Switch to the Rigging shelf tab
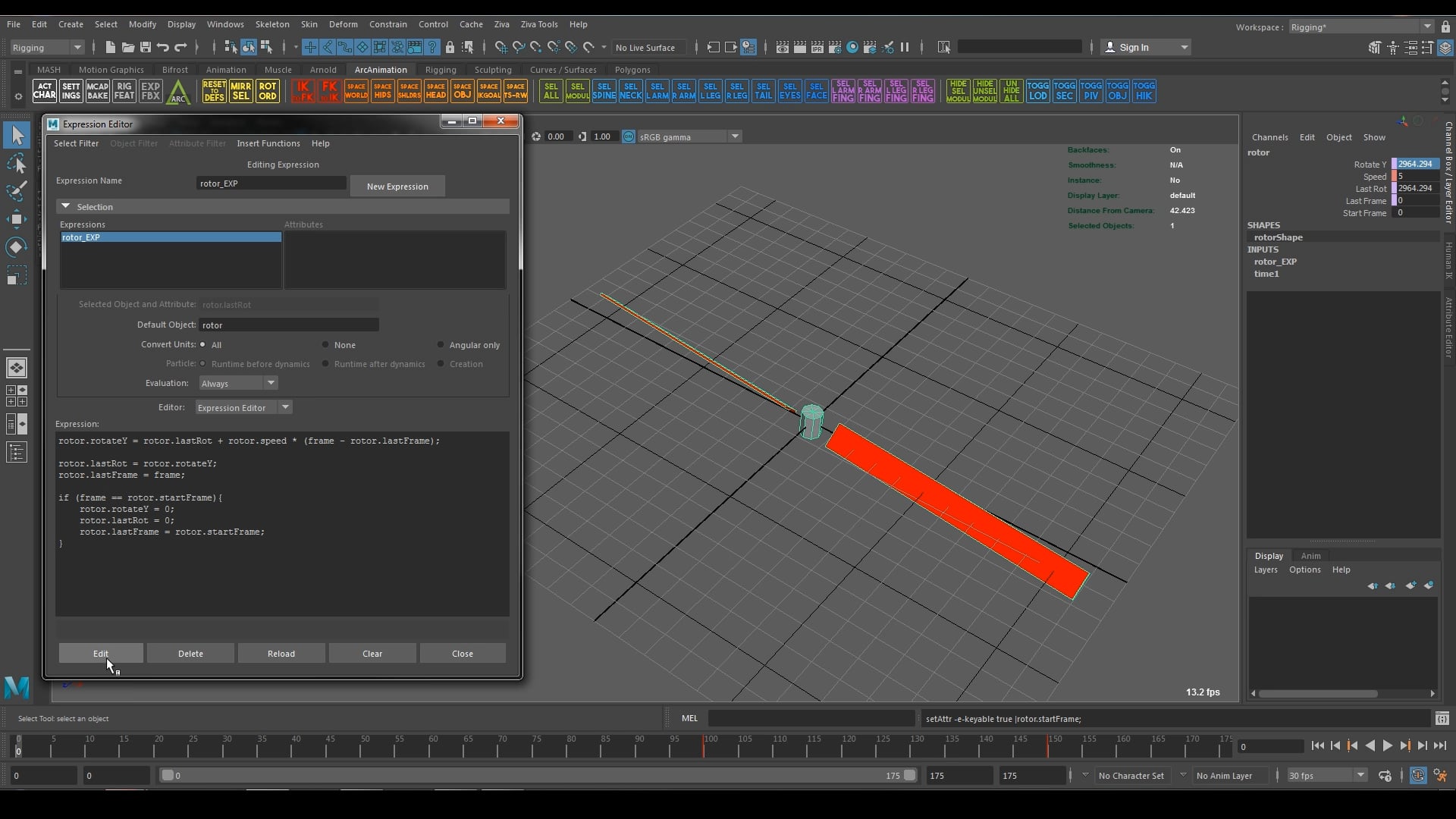This screenshot has width=1456, height=819. click(441, 70)
